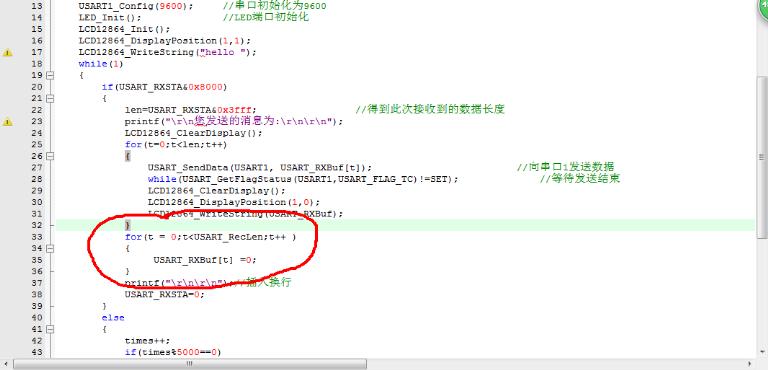Click the horizontal scrollbar right arrow
The height and width of the screenshot is (370, 768).
click(x=751, y=364)
